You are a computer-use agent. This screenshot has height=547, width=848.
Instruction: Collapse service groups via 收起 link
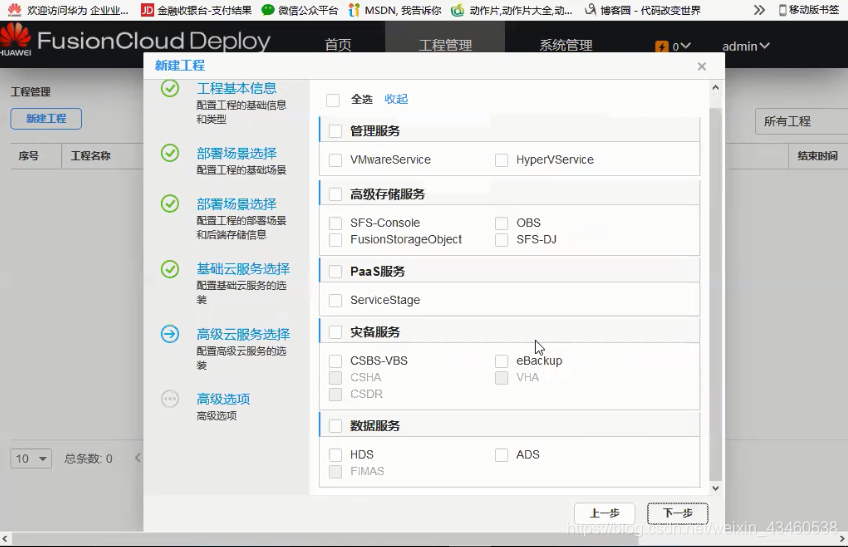396,99
